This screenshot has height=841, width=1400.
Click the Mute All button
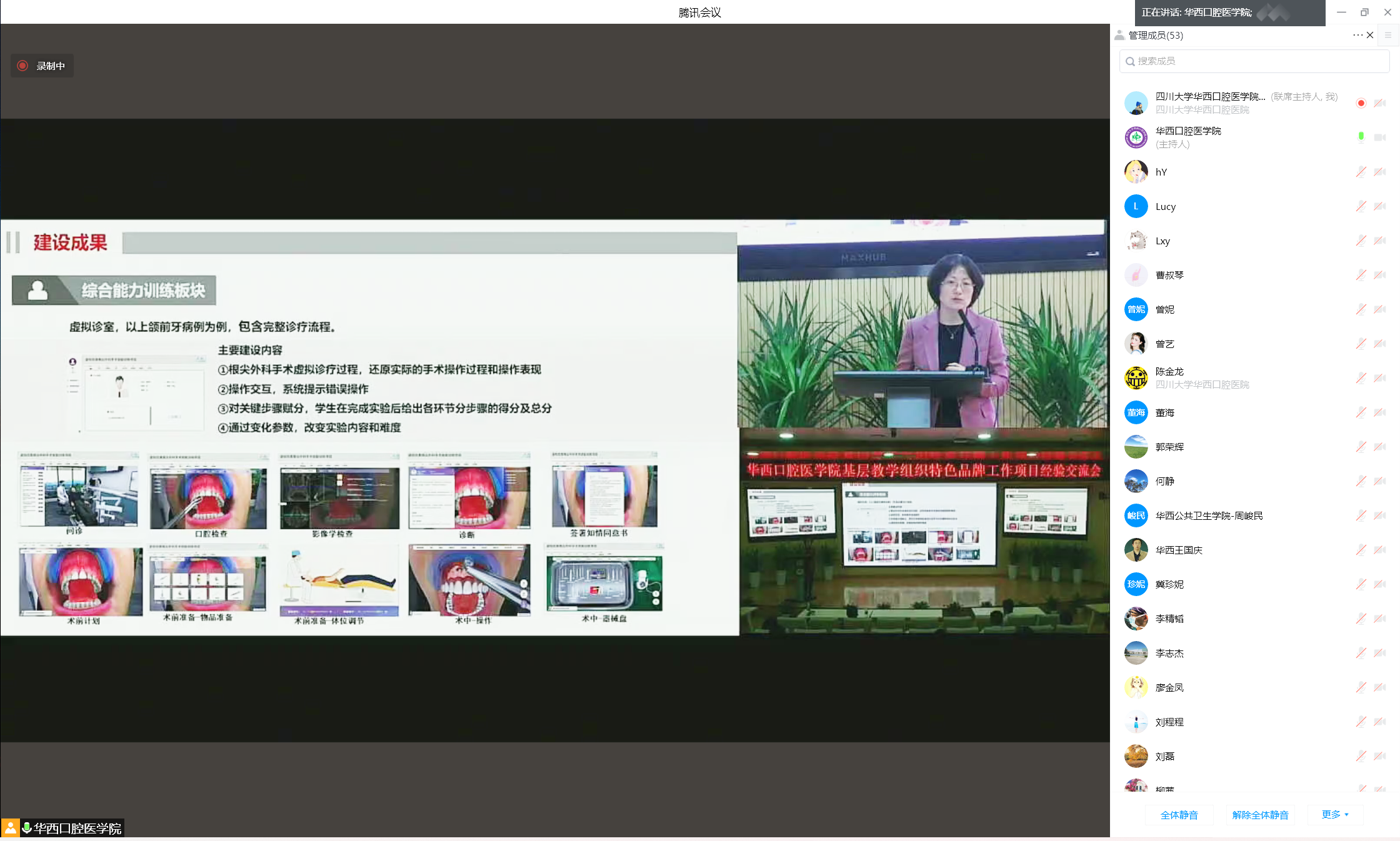(x=1179, y=815)
